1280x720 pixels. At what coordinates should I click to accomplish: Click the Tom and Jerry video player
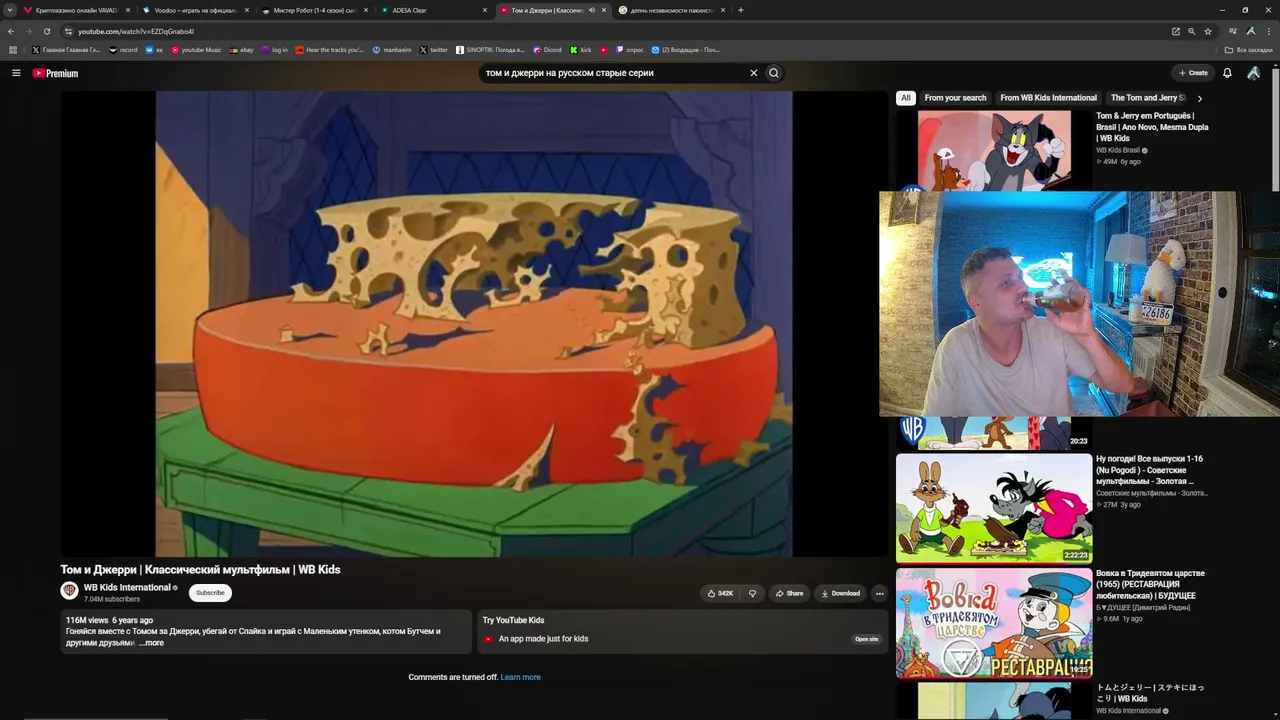pos(474,324)
